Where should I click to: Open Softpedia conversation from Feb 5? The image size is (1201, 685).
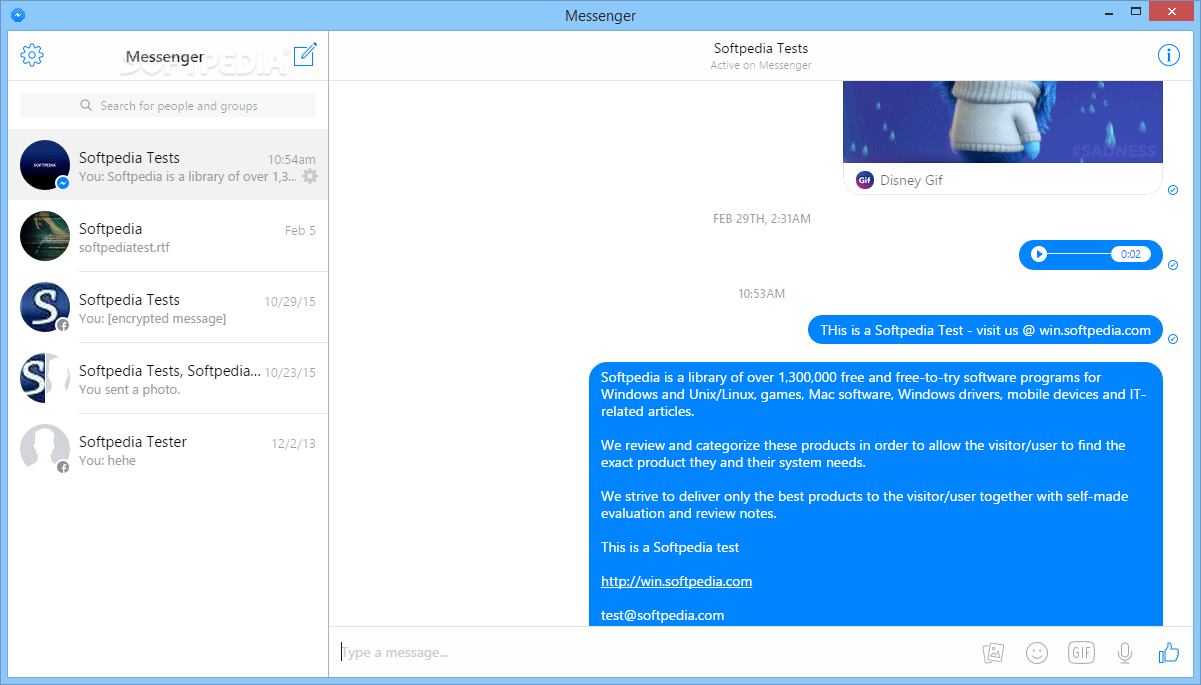click(168, 236)
